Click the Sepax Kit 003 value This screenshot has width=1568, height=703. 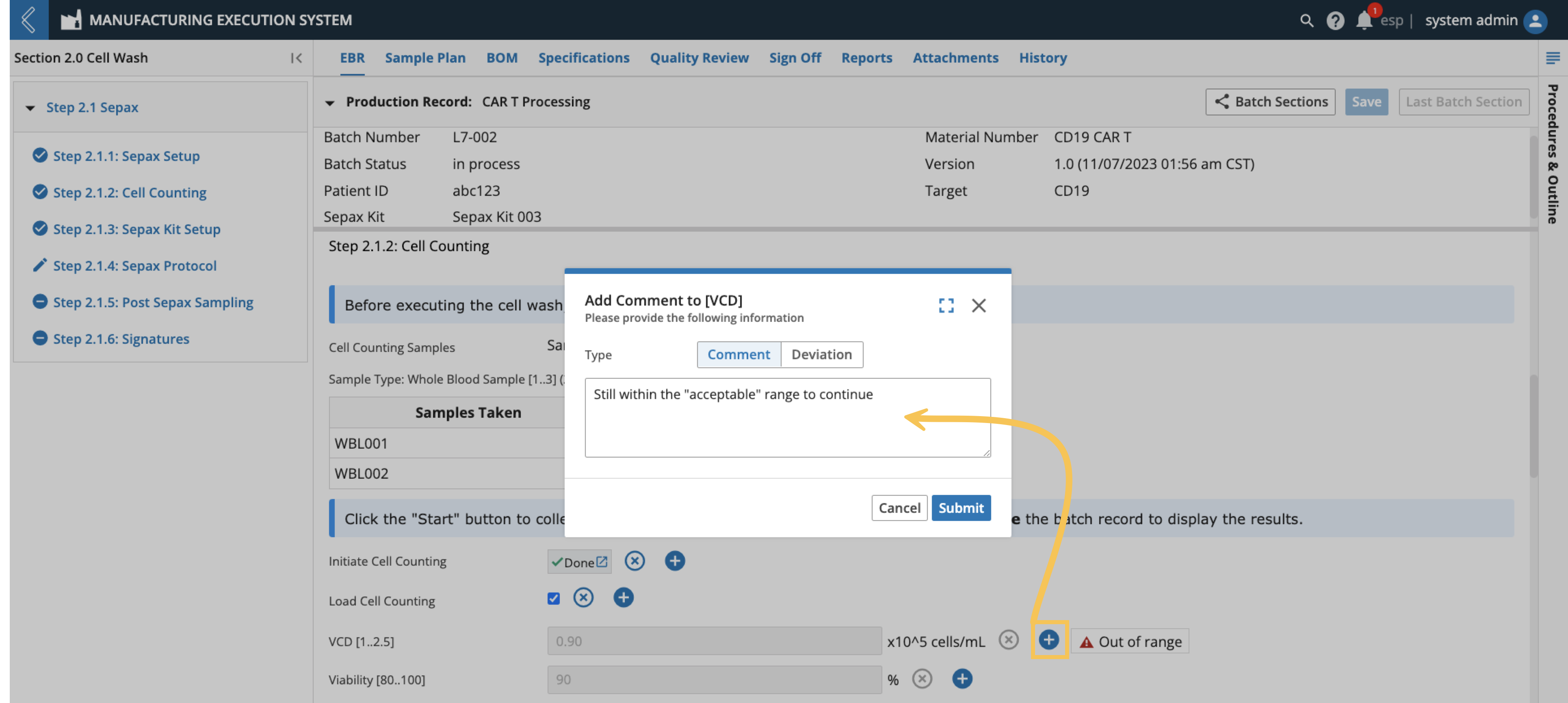[x=496, y=217]
